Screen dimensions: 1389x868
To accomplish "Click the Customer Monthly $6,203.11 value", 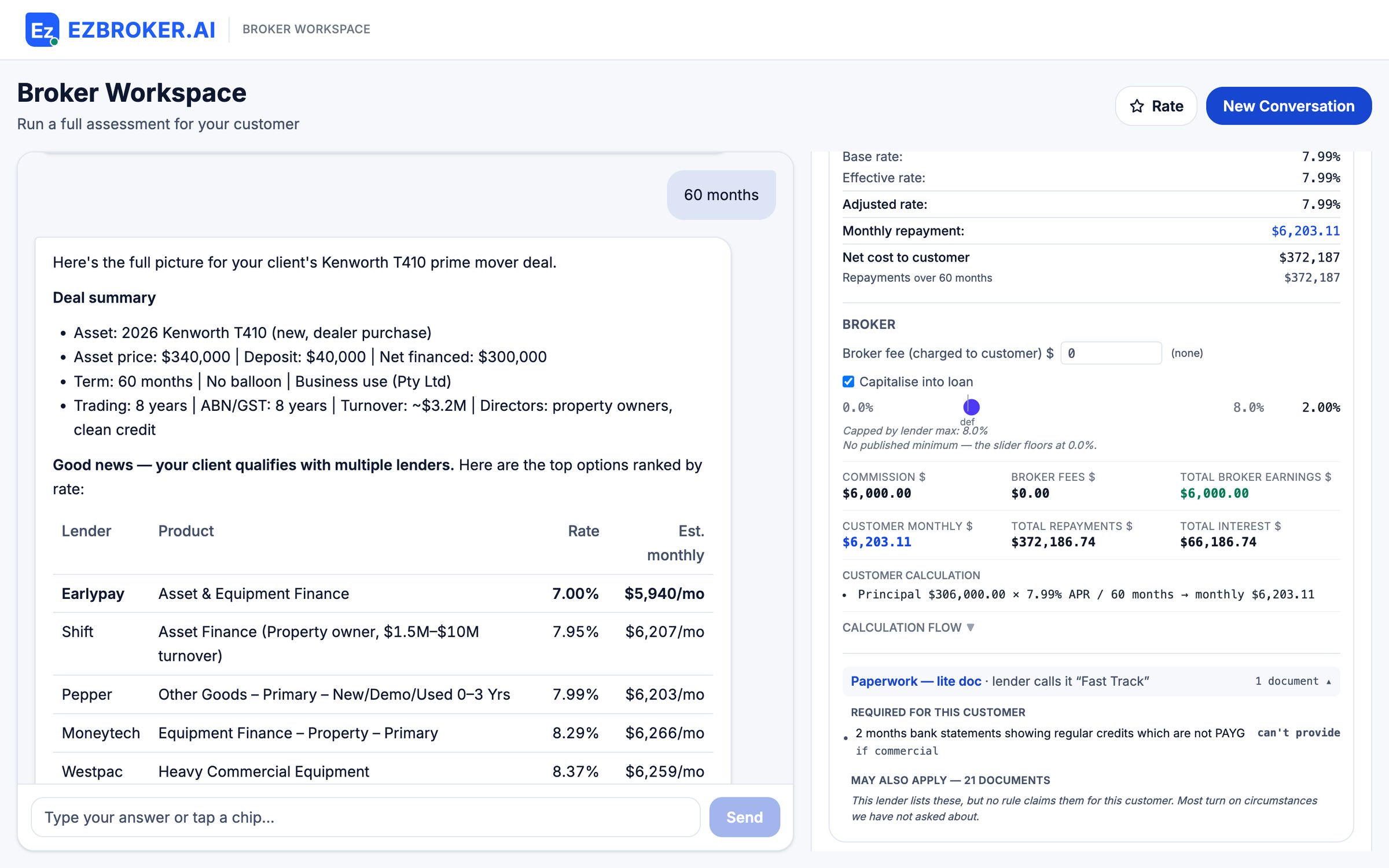I will [x=877, y=542].
